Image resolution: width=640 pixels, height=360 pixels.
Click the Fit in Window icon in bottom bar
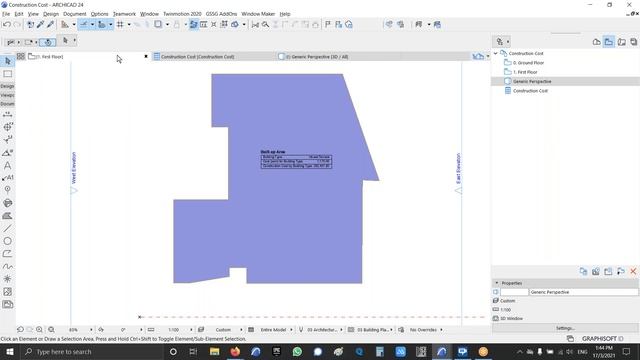51,329
